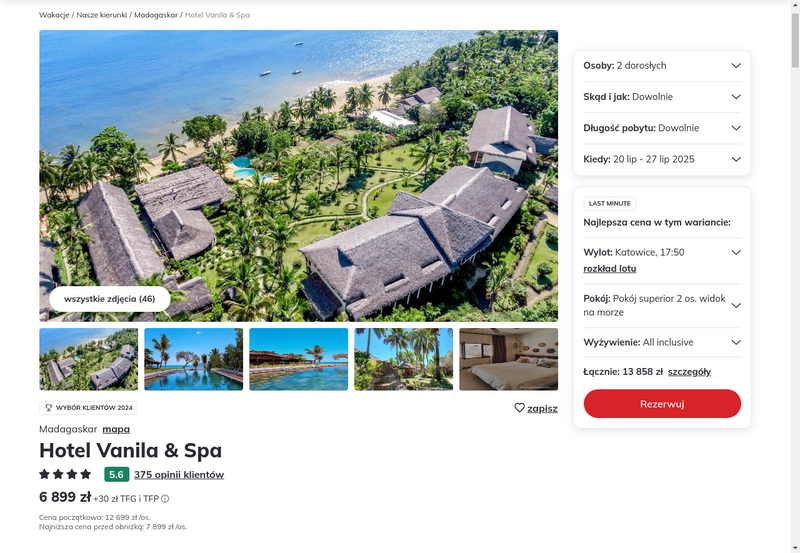Viewport: 800px width, 553px height.
Task: Open the Skąd i jak dropdown
Action: tap(662, 97)
